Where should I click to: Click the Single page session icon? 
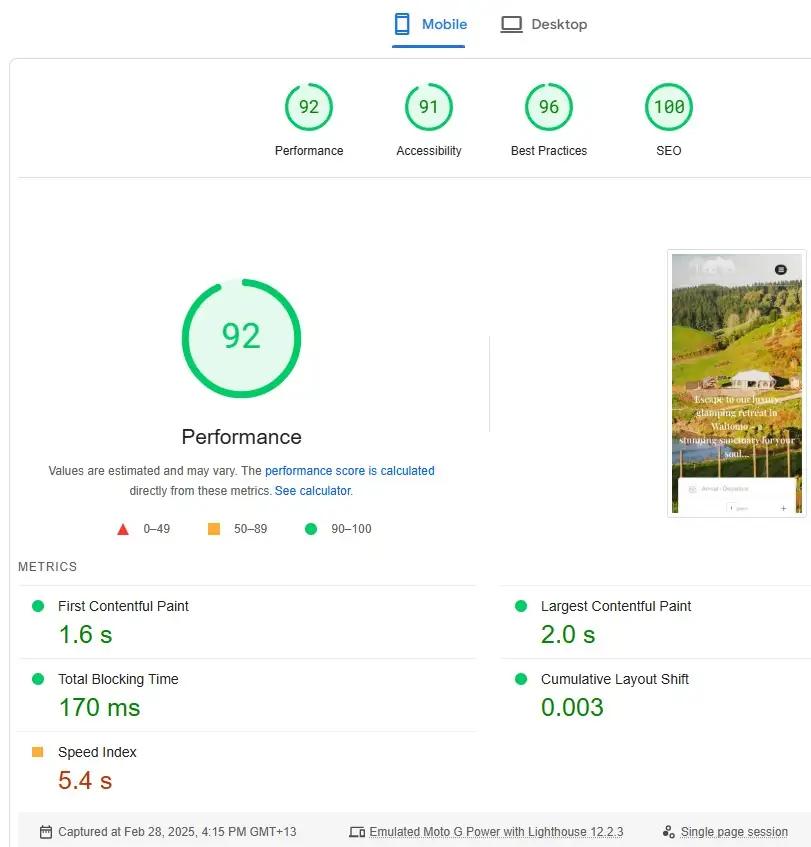(x=668, y=831)
